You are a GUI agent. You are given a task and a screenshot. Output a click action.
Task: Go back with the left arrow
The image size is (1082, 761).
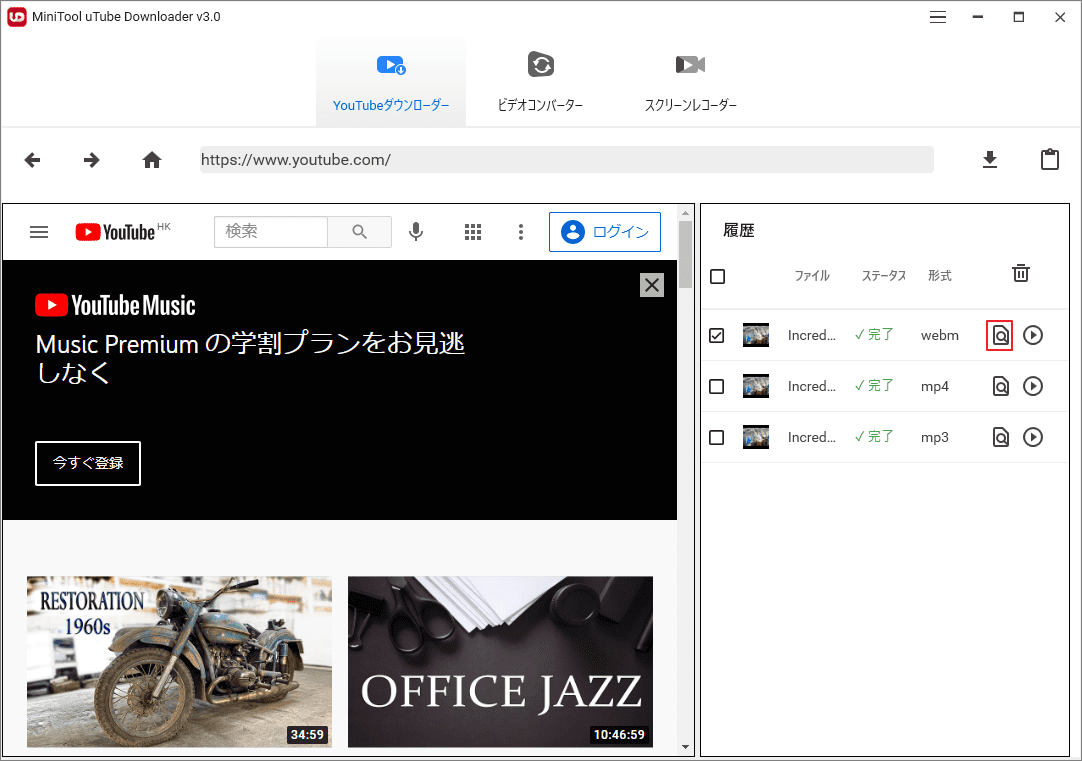[x=32, y=160]
